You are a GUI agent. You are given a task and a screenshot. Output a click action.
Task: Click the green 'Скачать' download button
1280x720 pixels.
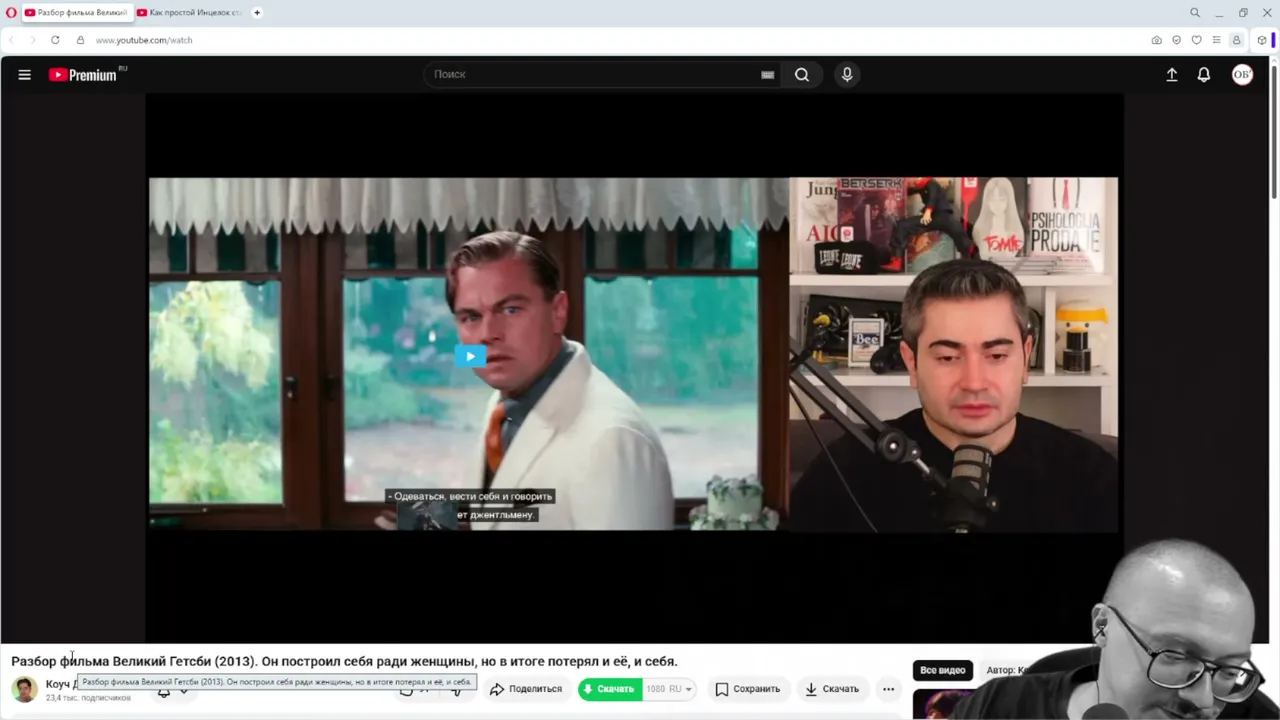coord(609,689)
